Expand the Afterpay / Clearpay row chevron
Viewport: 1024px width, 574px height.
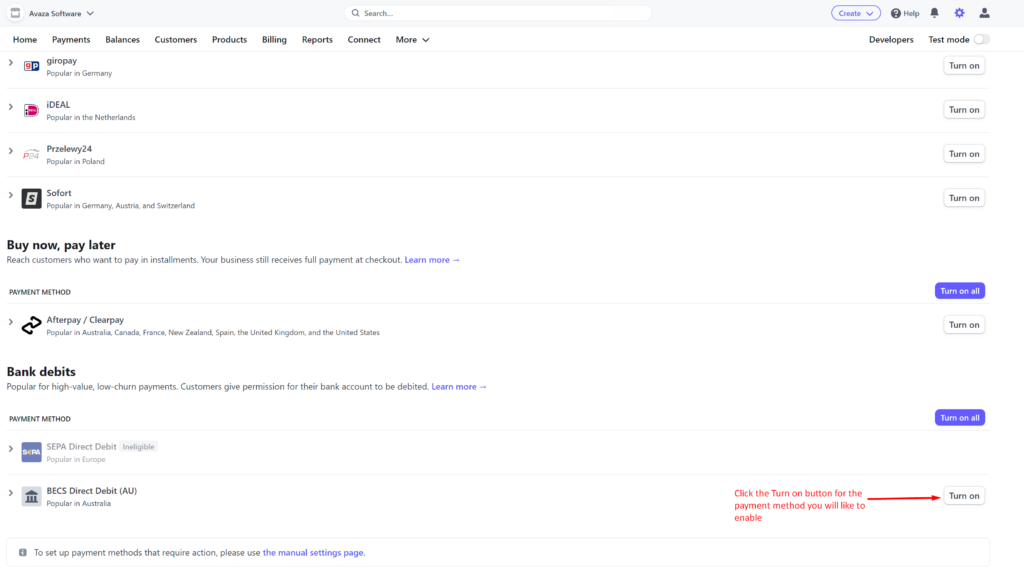pos(10,322)
